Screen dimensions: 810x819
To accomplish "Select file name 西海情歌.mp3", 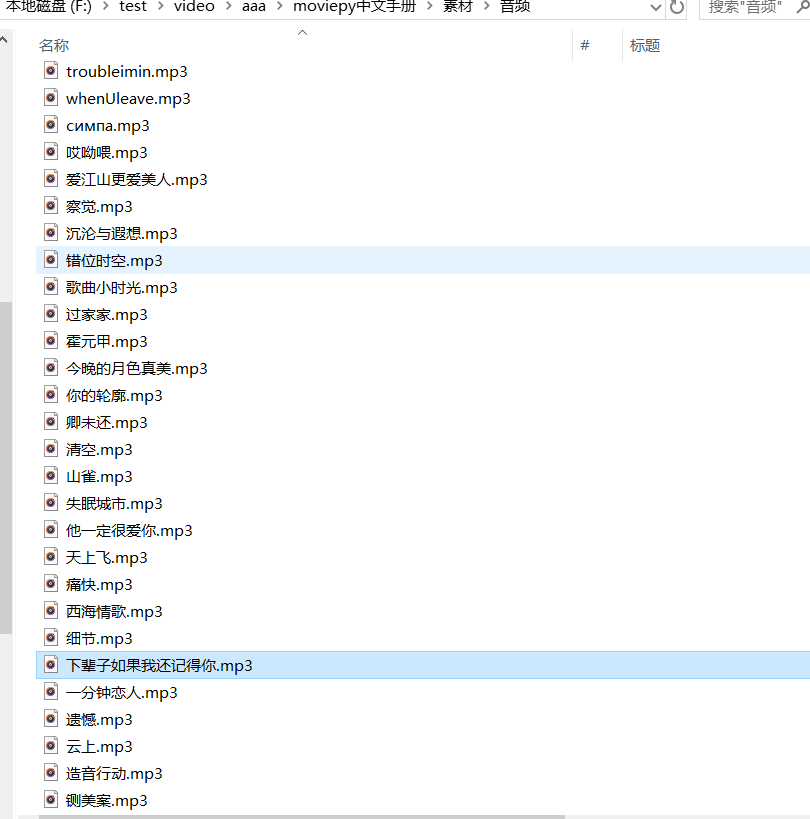I will pos(114,612).
